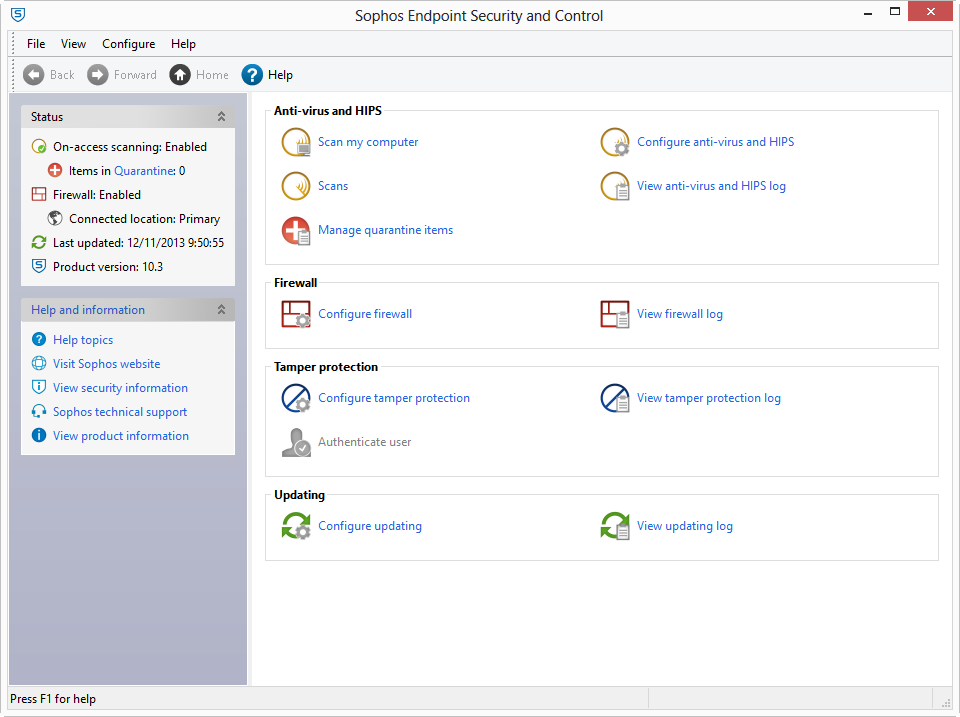Open the View updating log icon
960x717 pixels.
(x=615, y=527)
